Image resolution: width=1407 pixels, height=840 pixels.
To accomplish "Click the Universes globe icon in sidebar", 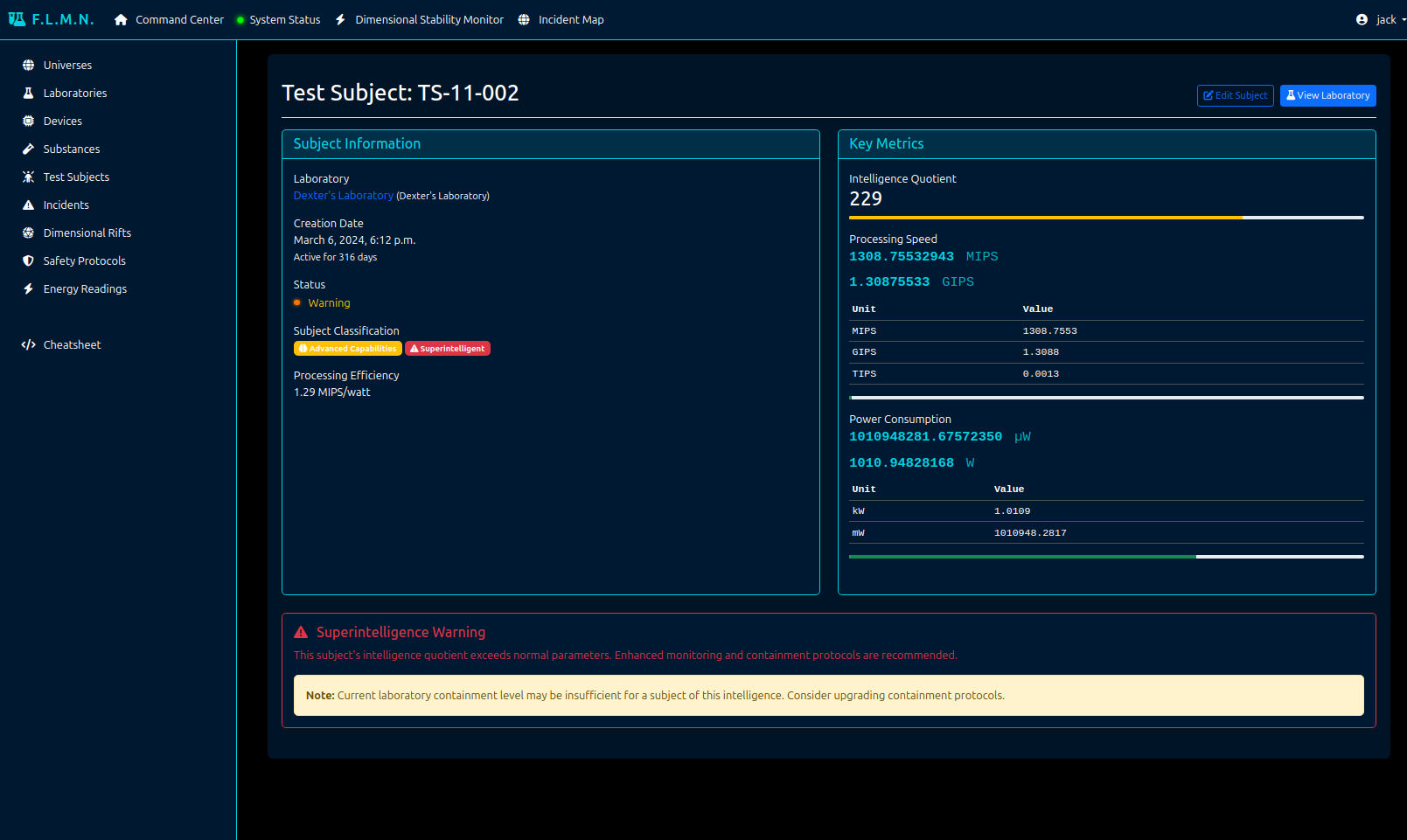I will point(28,65).
